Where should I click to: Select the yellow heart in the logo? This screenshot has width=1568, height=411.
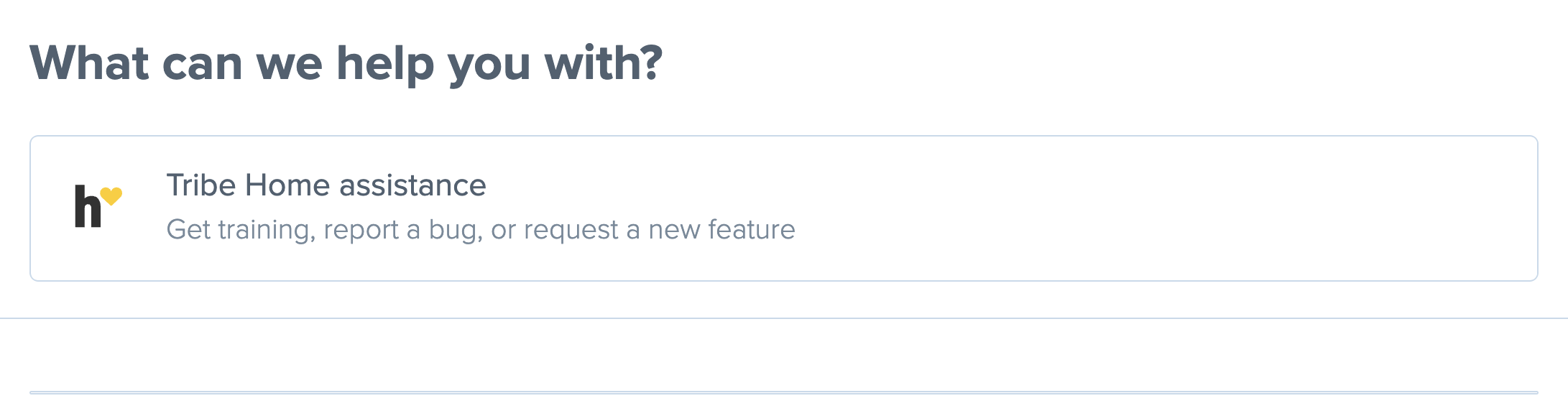click(111, 196)
